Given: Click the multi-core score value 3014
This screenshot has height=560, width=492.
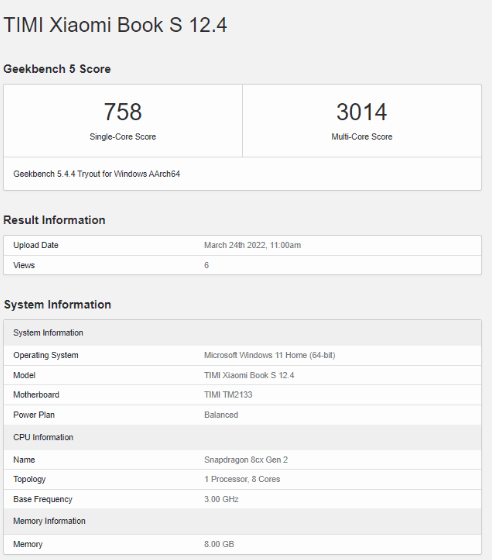Looking at the screenshot, I should pyautogui.click(x=362, y=112).
